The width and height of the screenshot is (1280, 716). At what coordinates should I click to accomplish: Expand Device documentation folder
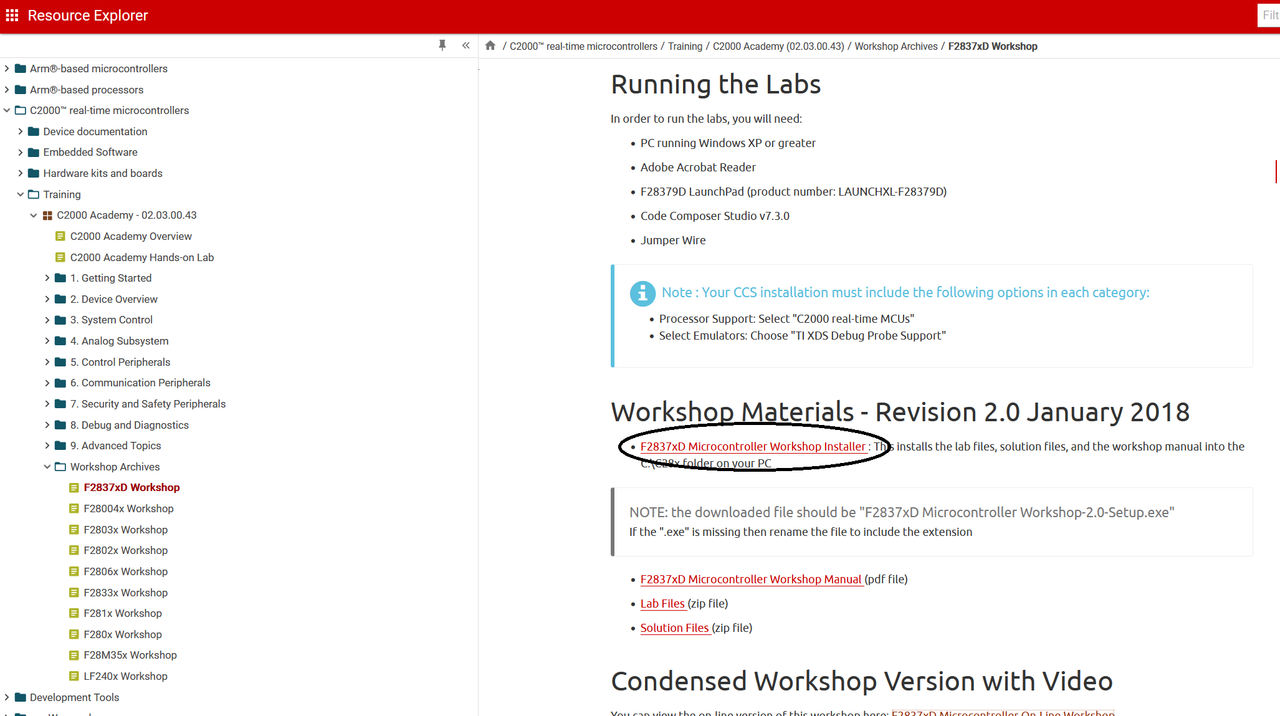tap(20, 132)
